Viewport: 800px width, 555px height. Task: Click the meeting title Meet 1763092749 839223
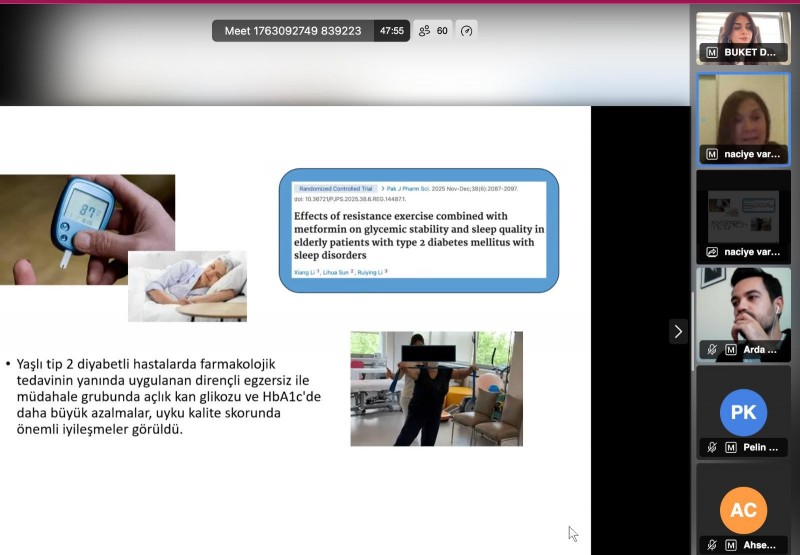click(x=292, y=31)
